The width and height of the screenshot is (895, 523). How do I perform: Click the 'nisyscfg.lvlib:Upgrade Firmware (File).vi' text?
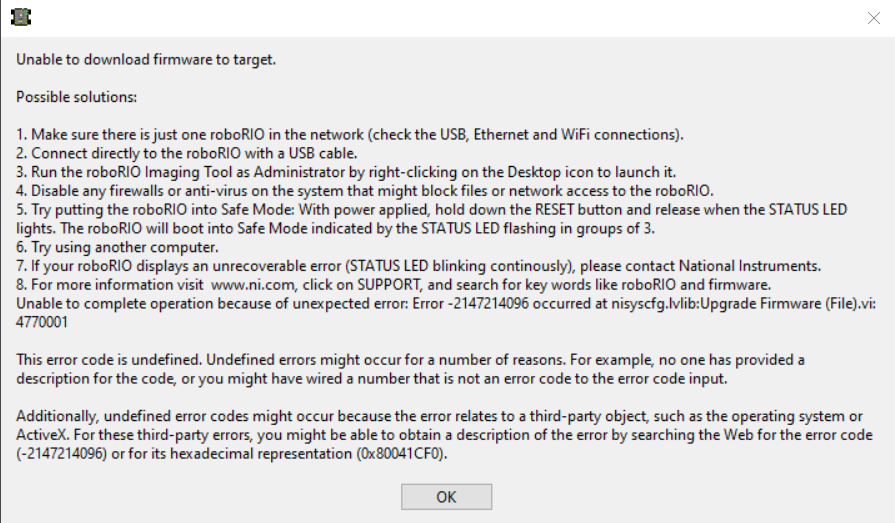[x=744, y=304]
